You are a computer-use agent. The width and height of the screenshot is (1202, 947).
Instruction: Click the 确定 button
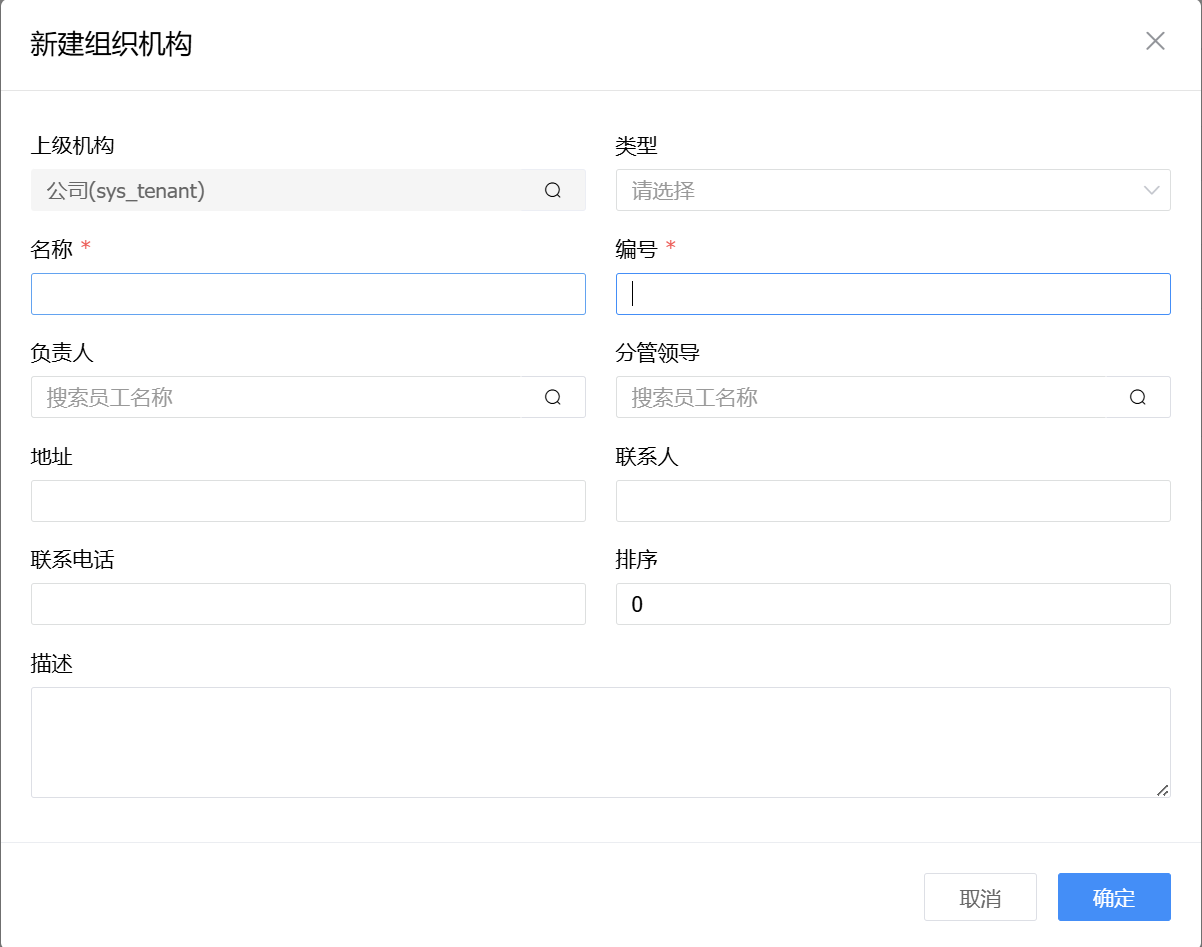pos(1113,897)
